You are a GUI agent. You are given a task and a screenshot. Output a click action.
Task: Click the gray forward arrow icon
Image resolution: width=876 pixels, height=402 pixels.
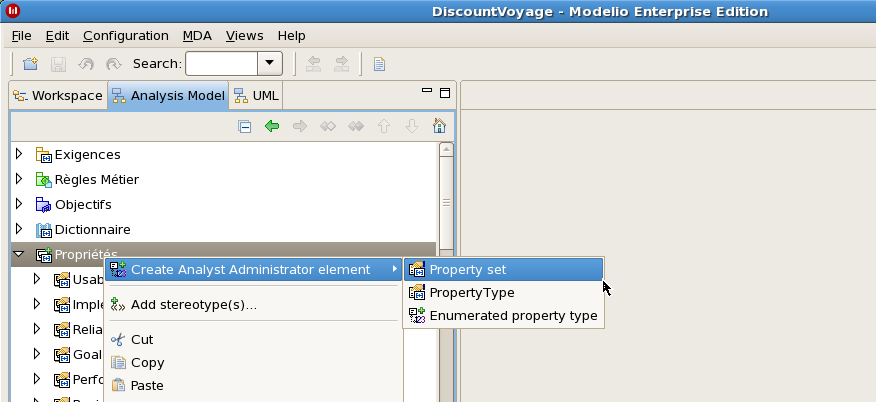[x=300, y=127]
